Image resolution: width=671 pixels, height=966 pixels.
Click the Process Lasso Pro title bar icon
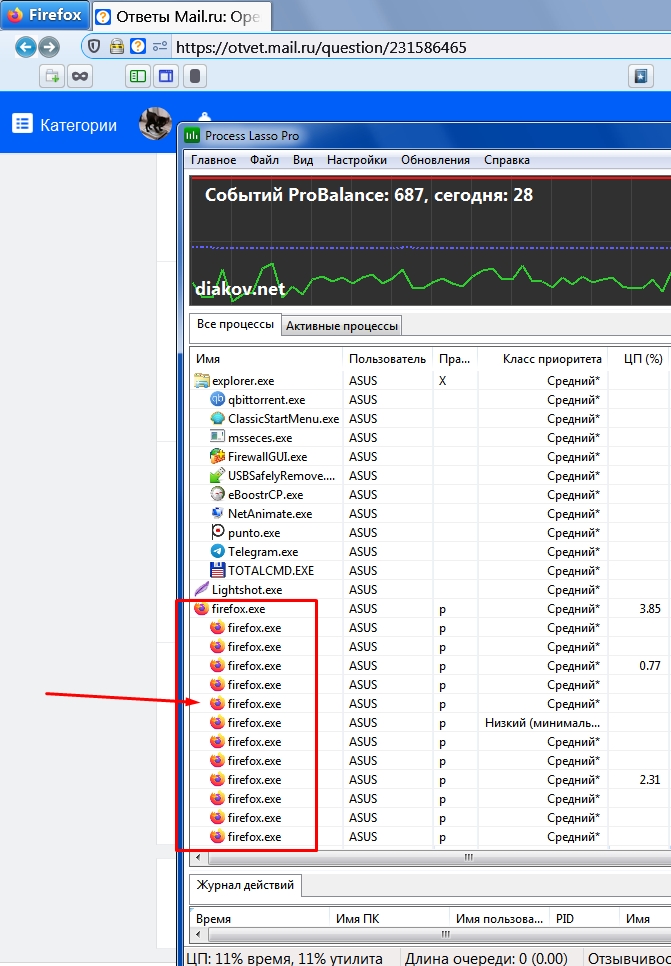coord(192,136)
